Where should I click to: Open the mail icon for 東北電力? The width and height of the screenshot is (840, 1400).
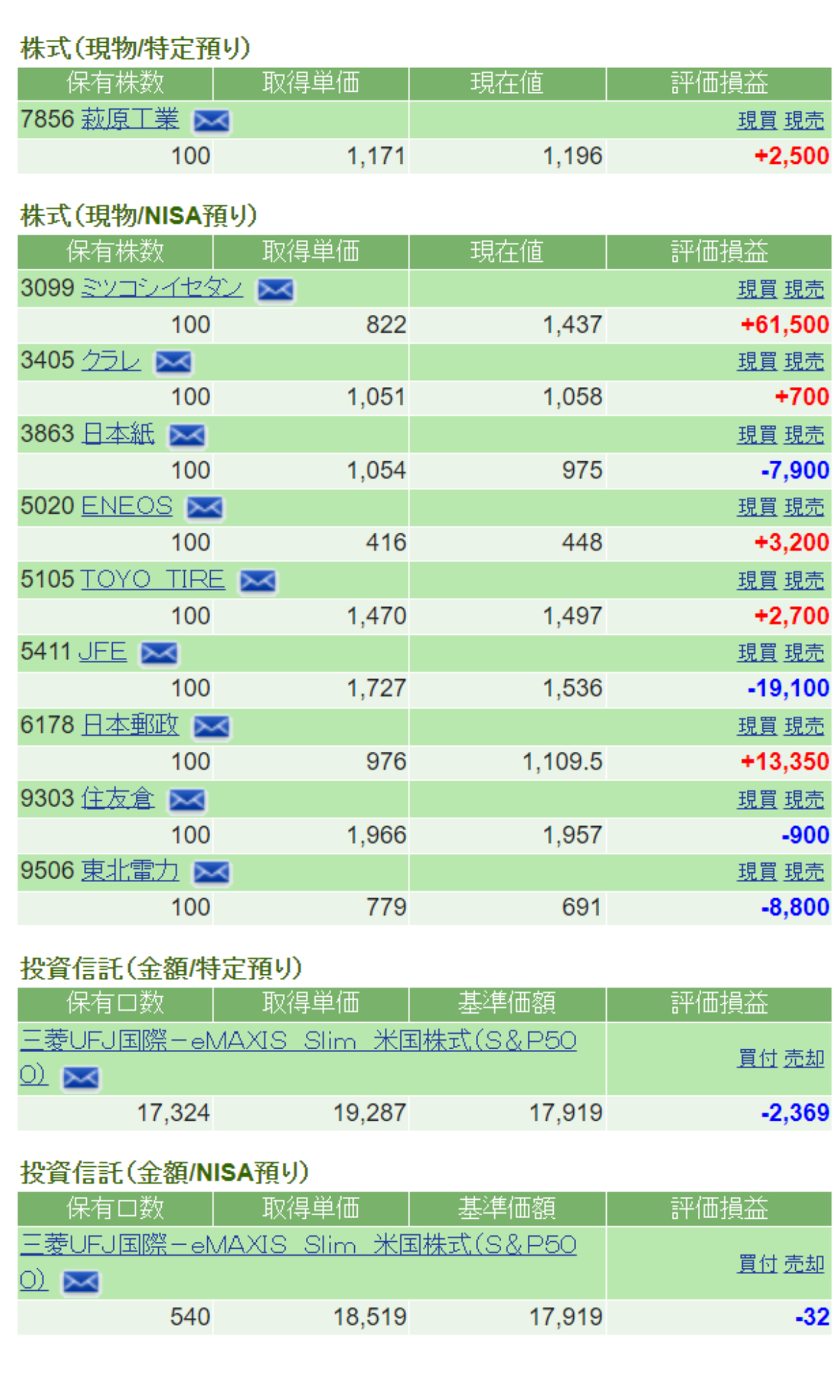pyautogui.click(x=211, y=872)
